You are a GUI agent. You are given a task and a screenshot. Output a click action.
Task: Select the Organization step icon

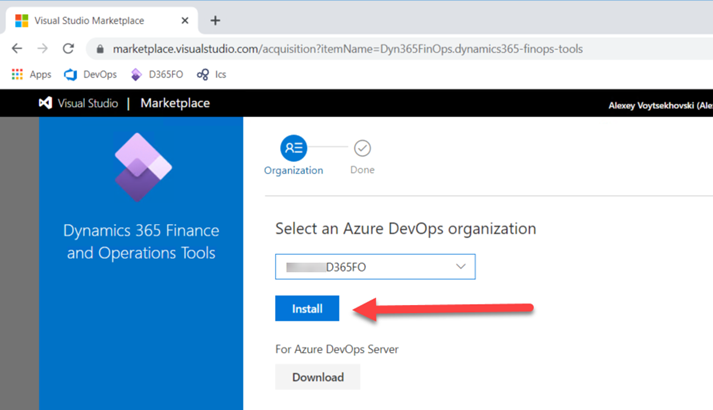(x=293, y=148)
